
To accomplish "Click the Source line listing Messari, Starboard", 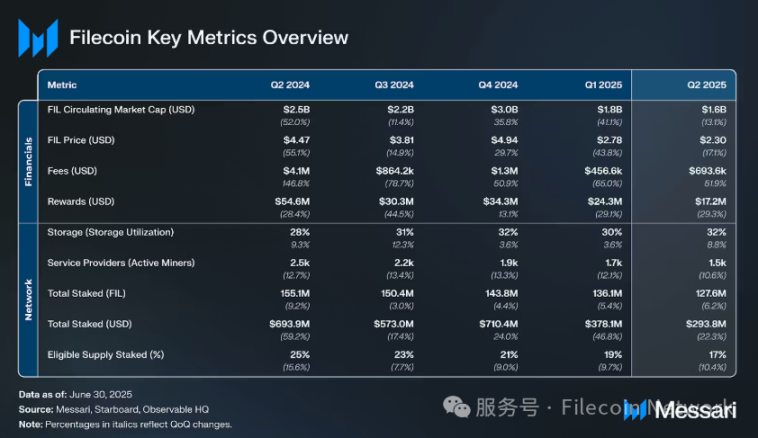I will point(111,410).
